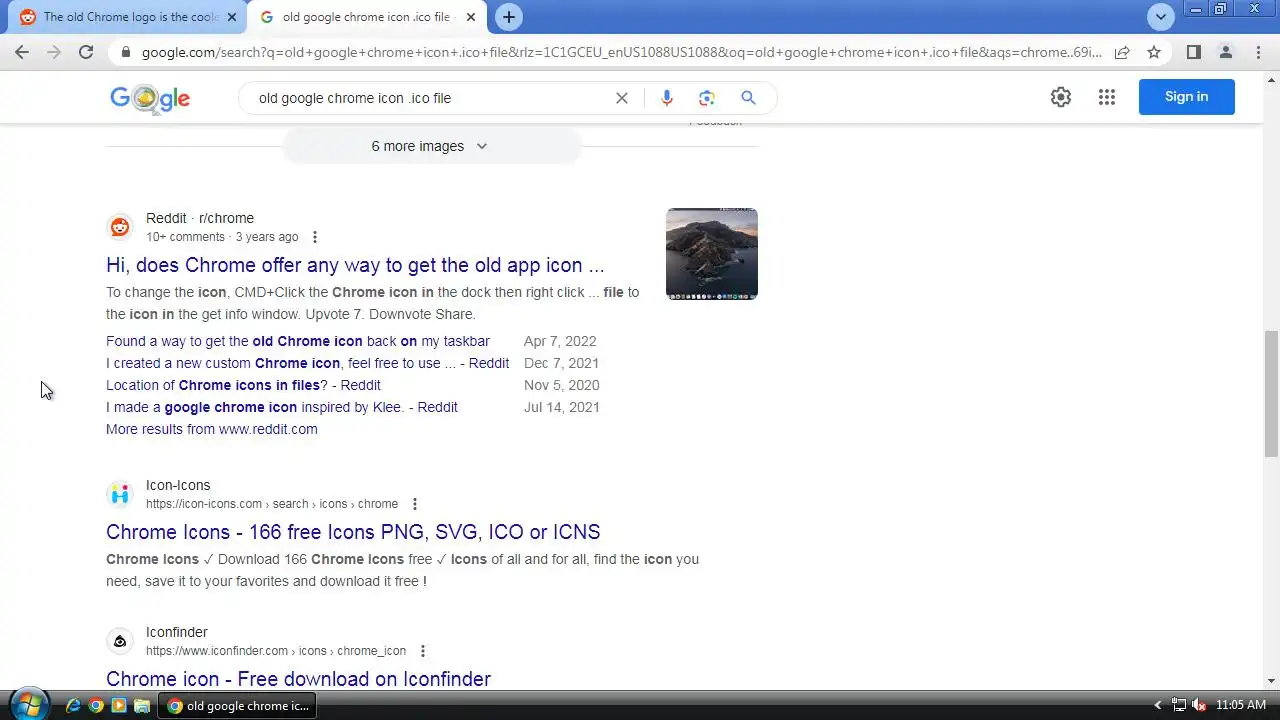The image size is (1280, 720).
Task: Click the lock icon in address bar
Action: (125, 52)
